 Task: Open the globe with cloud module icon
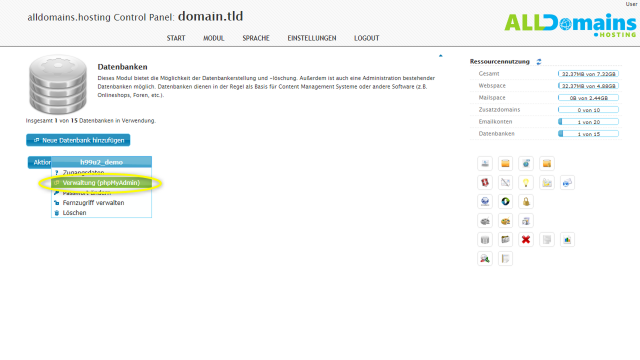coord(567,182)
